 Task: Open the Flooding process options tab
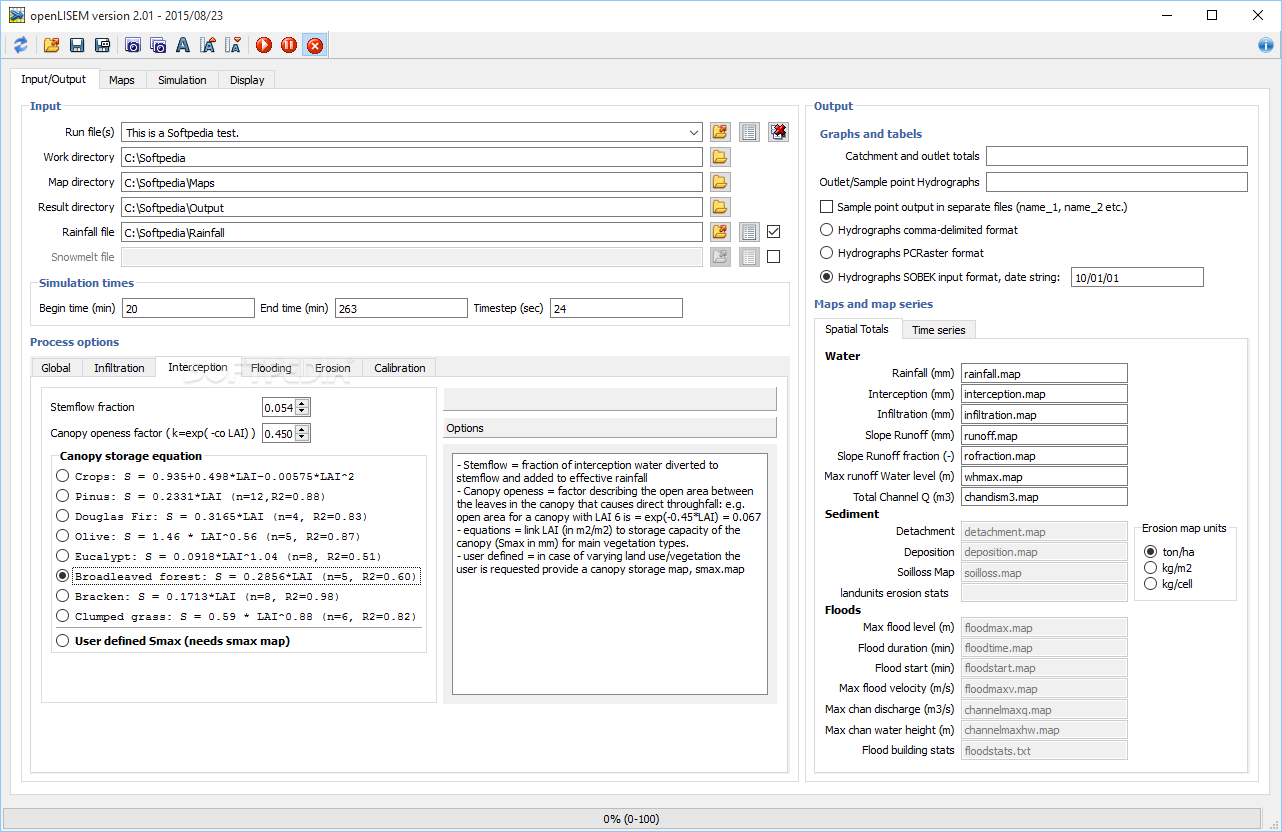[x=271, y=368]
